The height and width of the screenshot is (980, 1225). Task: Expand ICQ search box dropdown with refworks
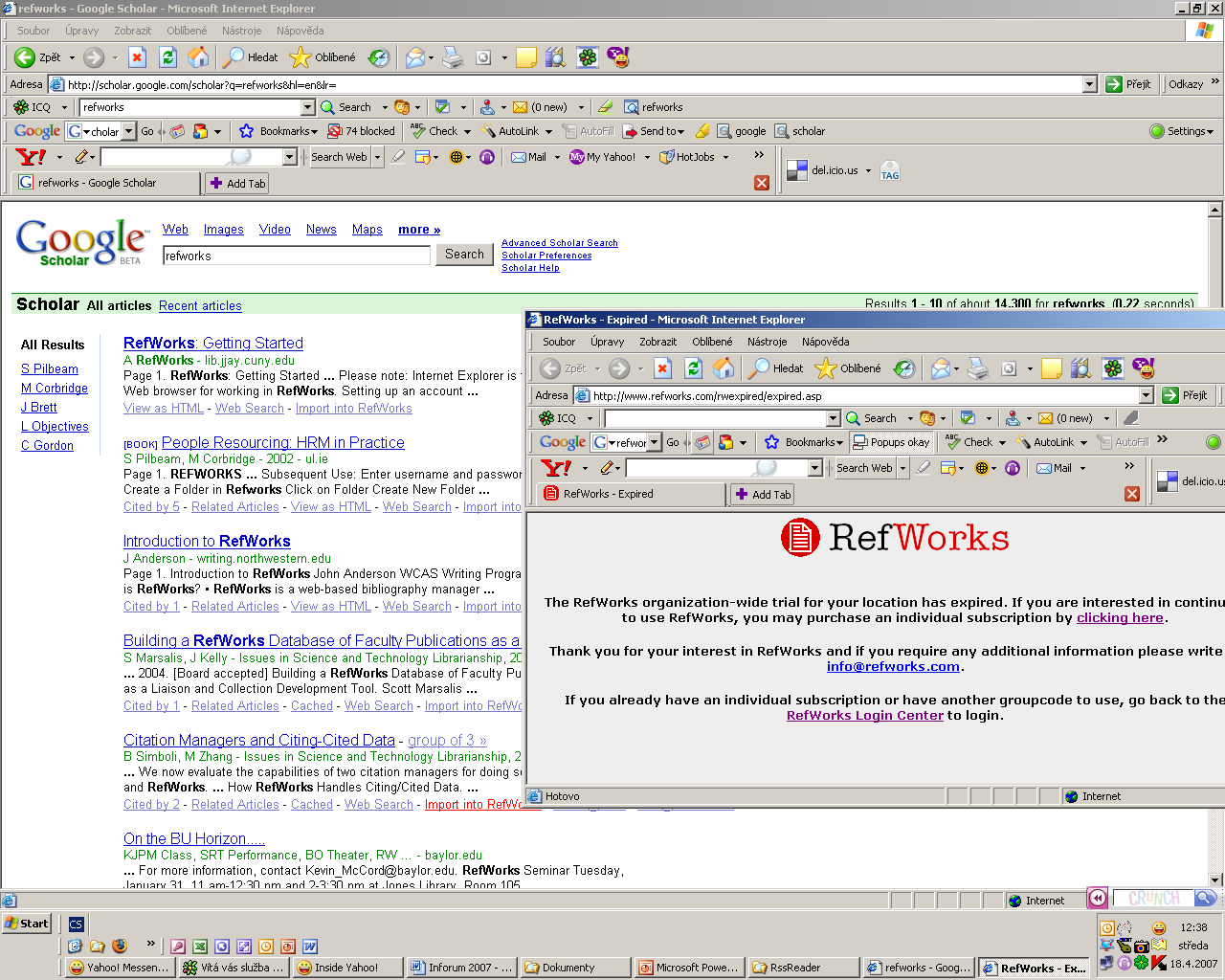(308, 107)
